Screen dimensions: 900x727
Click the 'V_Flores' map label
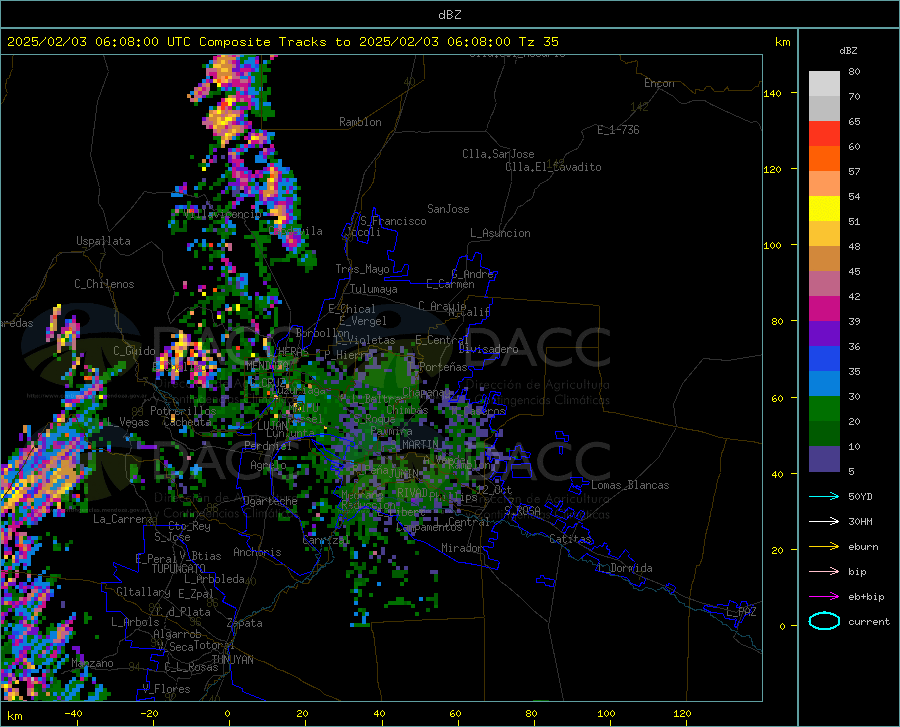(166, 689)
